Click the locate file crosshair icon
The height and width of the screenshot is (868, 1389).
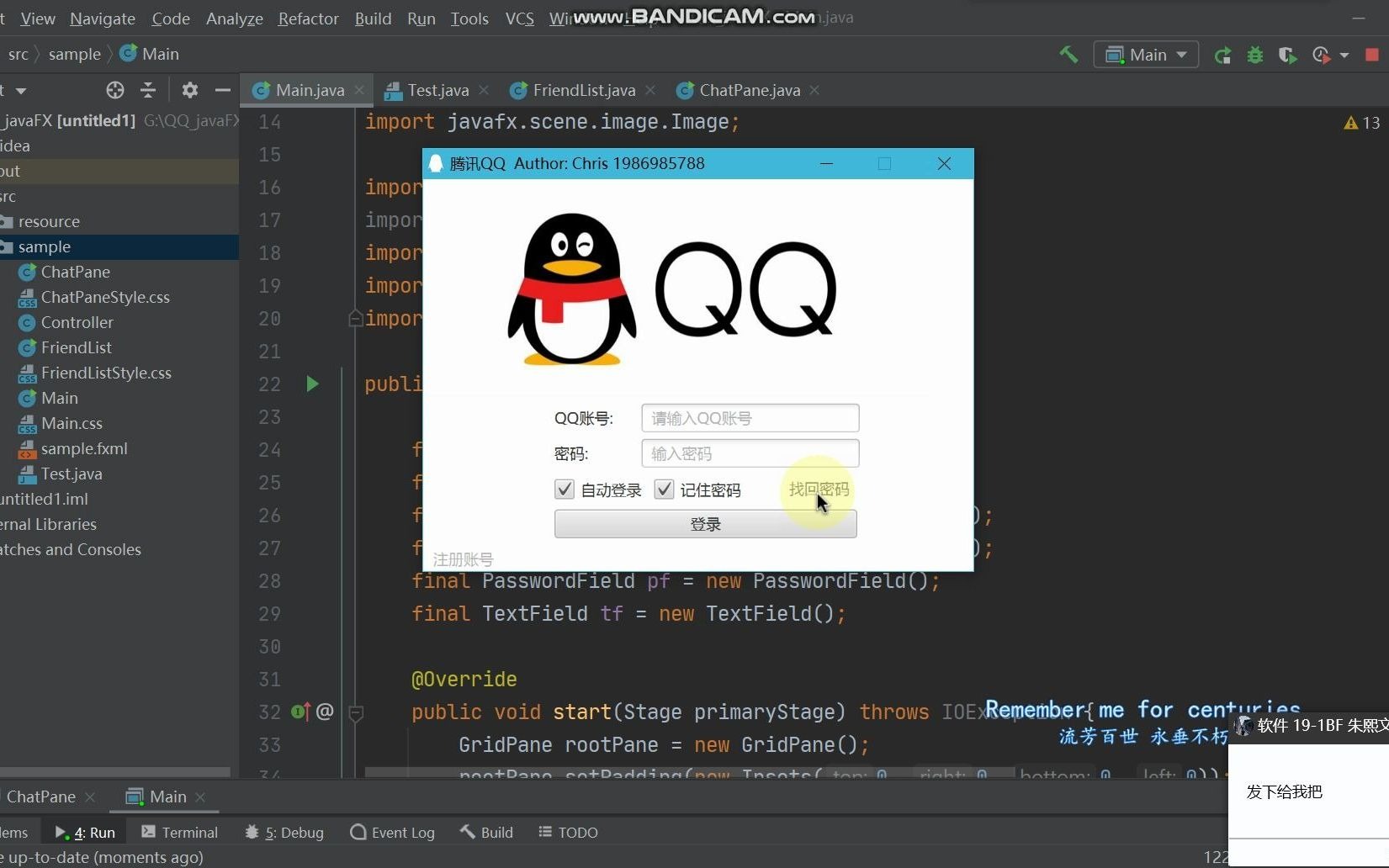pos(115,90)
